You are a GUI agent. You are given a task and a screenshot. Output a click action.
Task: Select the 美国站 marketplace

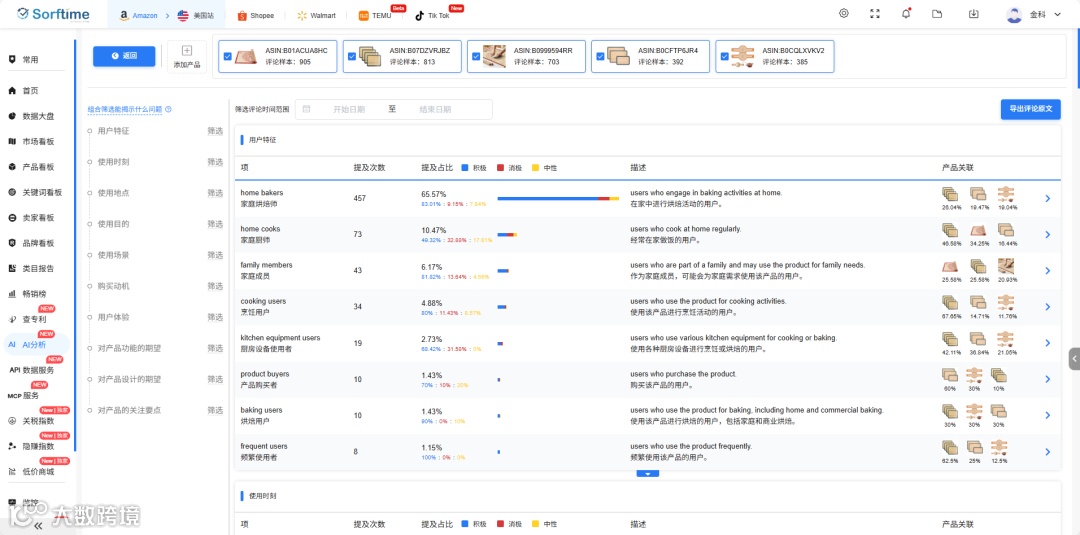194,14
